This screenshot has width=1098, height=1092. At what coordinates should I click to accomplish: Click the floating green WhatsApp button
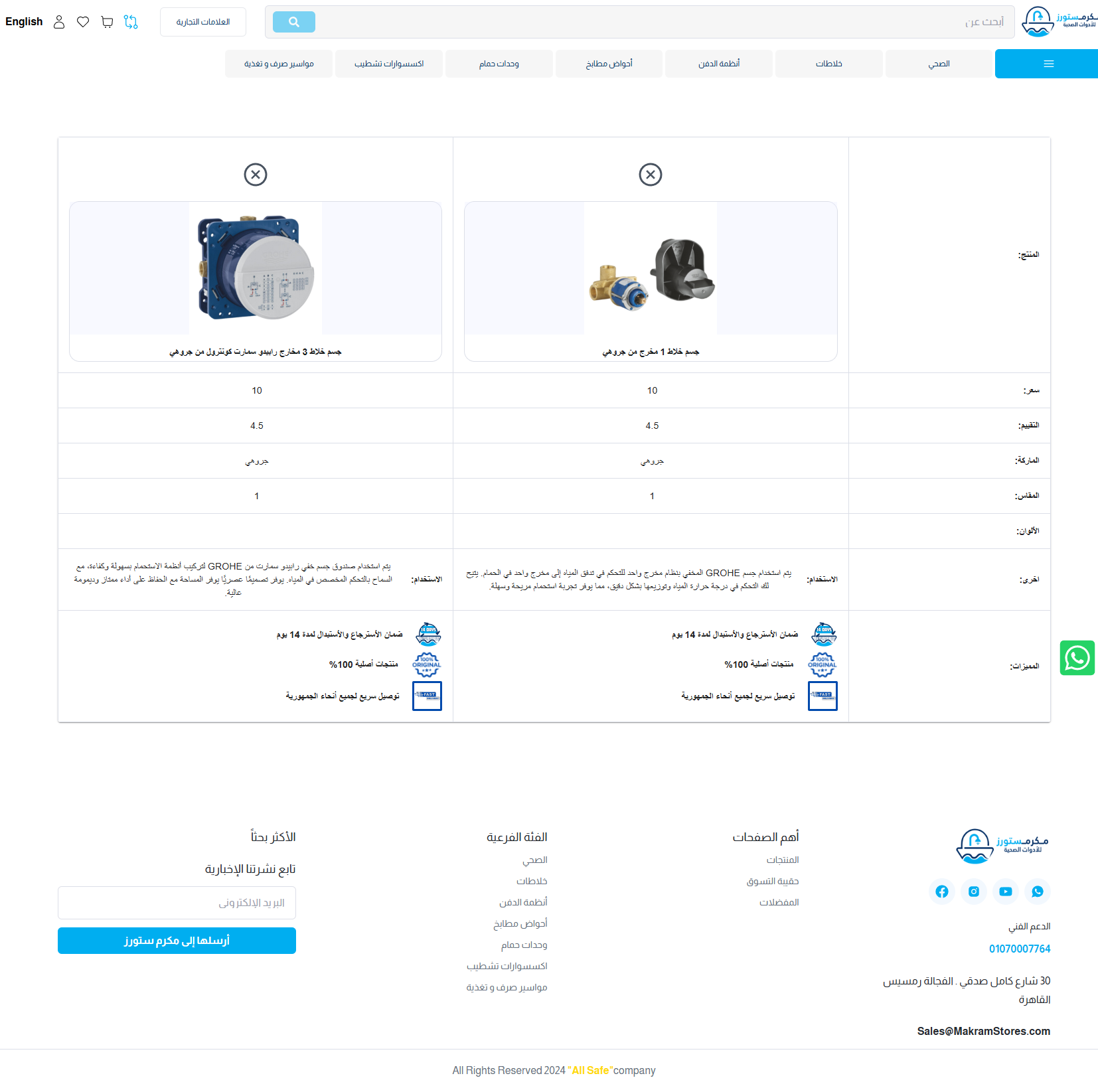(x=1077, y=658)
